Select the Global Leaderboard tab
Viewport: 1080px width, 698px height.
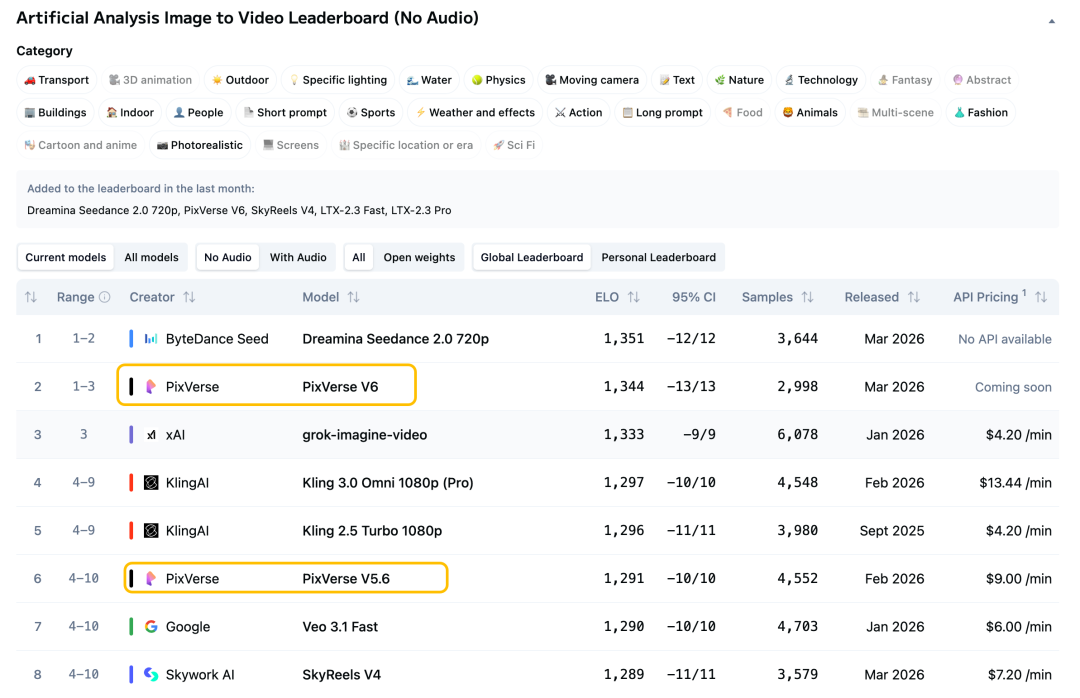click(x=531, y=257)
